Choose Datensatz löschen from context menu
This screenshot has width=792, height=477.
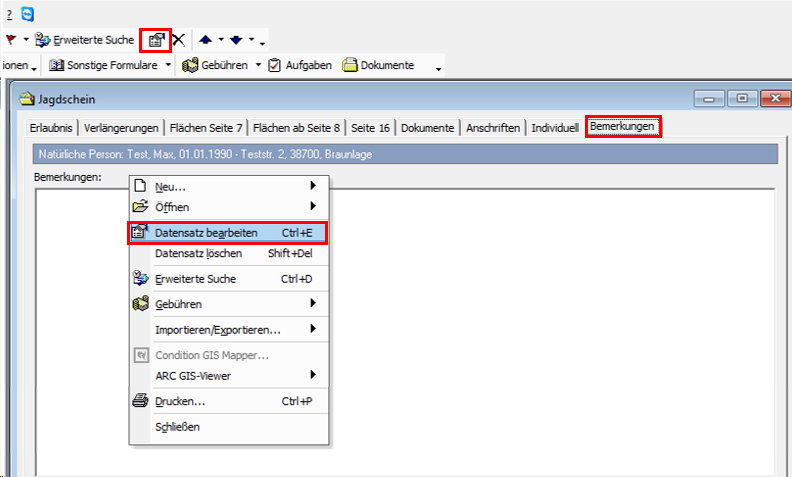click(x=198, y=253)
